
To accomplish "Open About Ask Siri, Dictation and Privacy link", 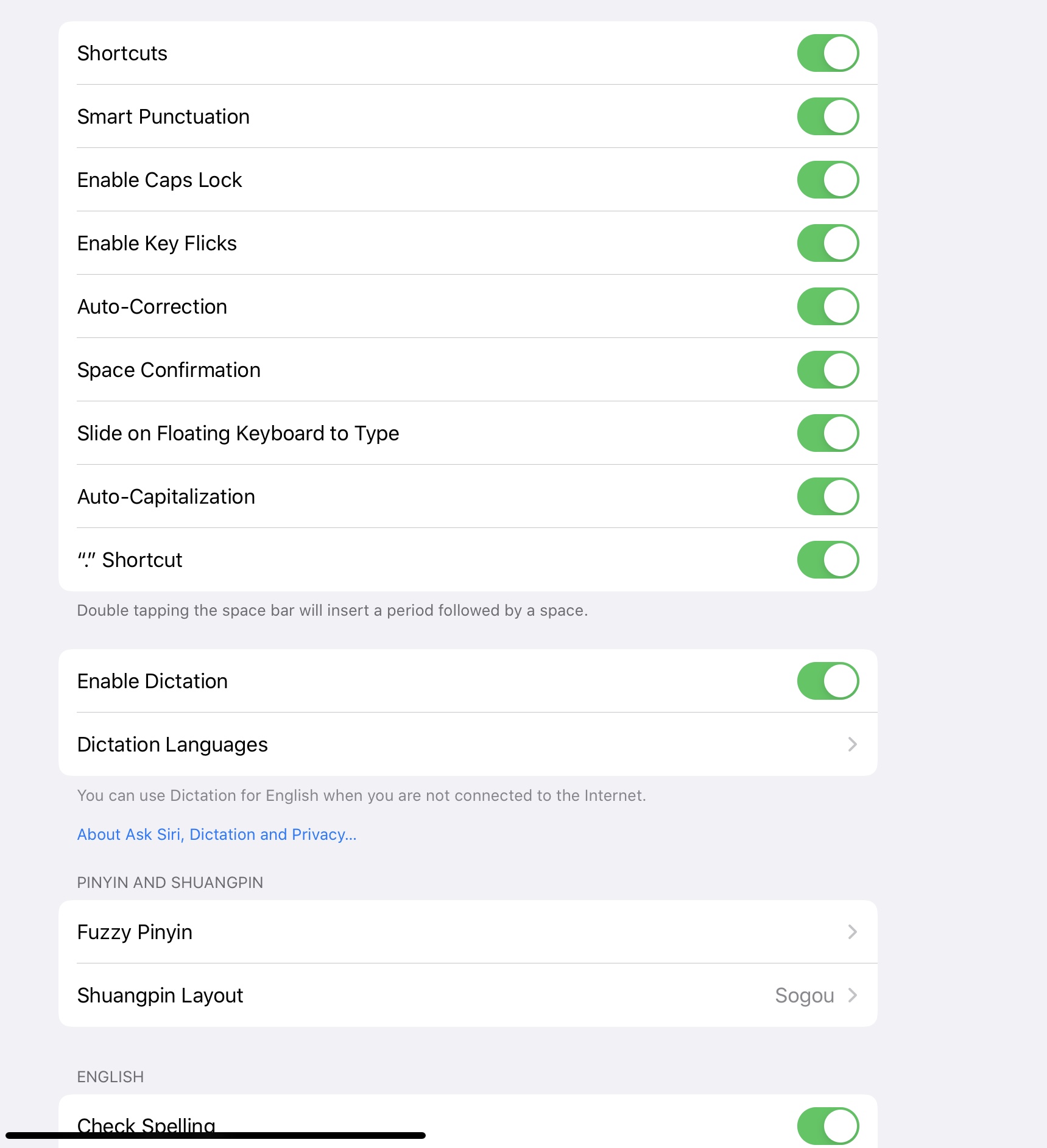I will pyautogui.click(x=216, y=834).
